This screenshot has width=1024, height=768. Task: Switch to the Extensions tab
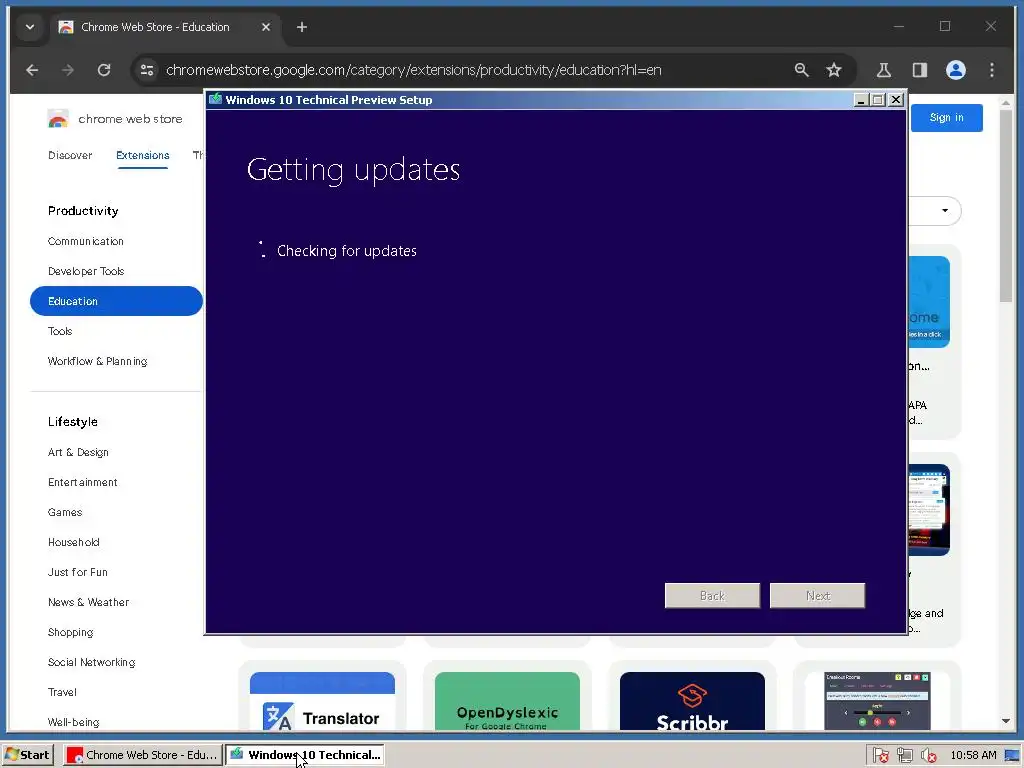point(142,155)
